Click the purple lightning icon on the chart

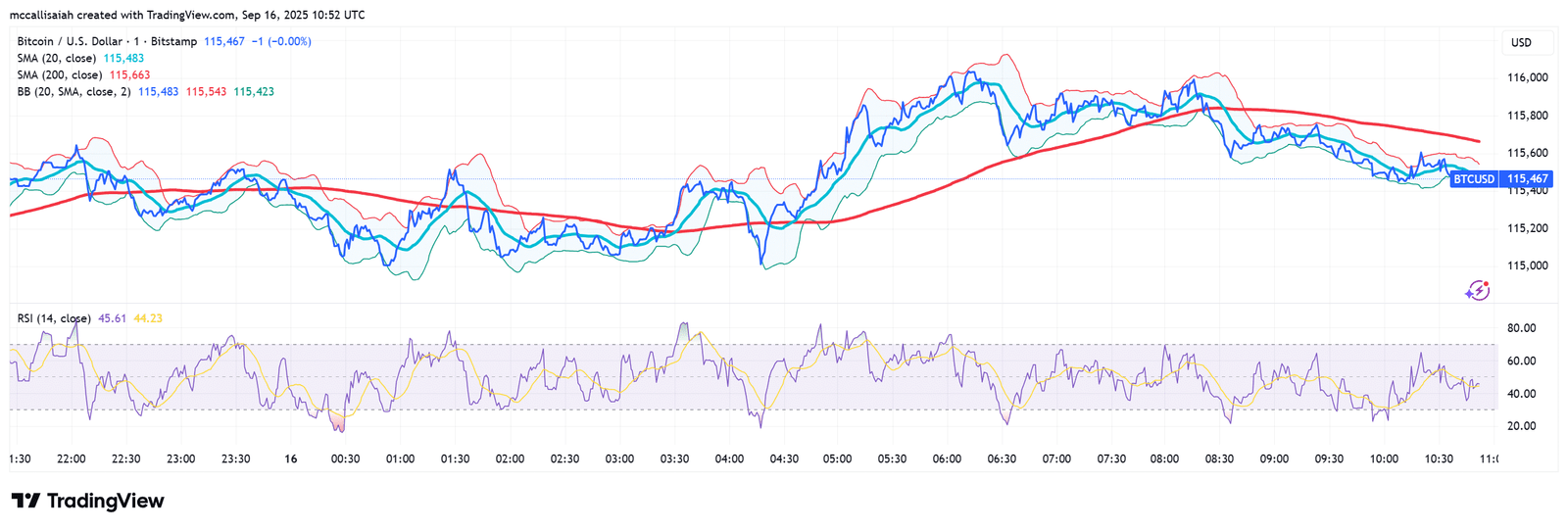point(1477,290)
